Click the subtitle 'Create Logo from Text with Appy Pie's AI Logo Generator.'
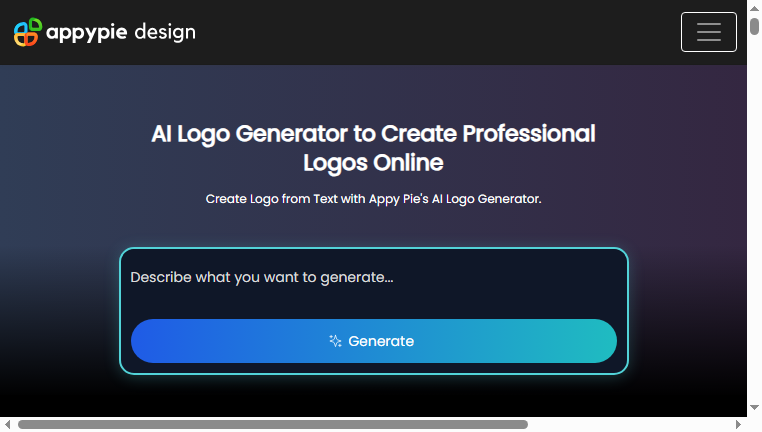Image resolution: width=762 pixels, height=432 pixels. click(373, 199)
